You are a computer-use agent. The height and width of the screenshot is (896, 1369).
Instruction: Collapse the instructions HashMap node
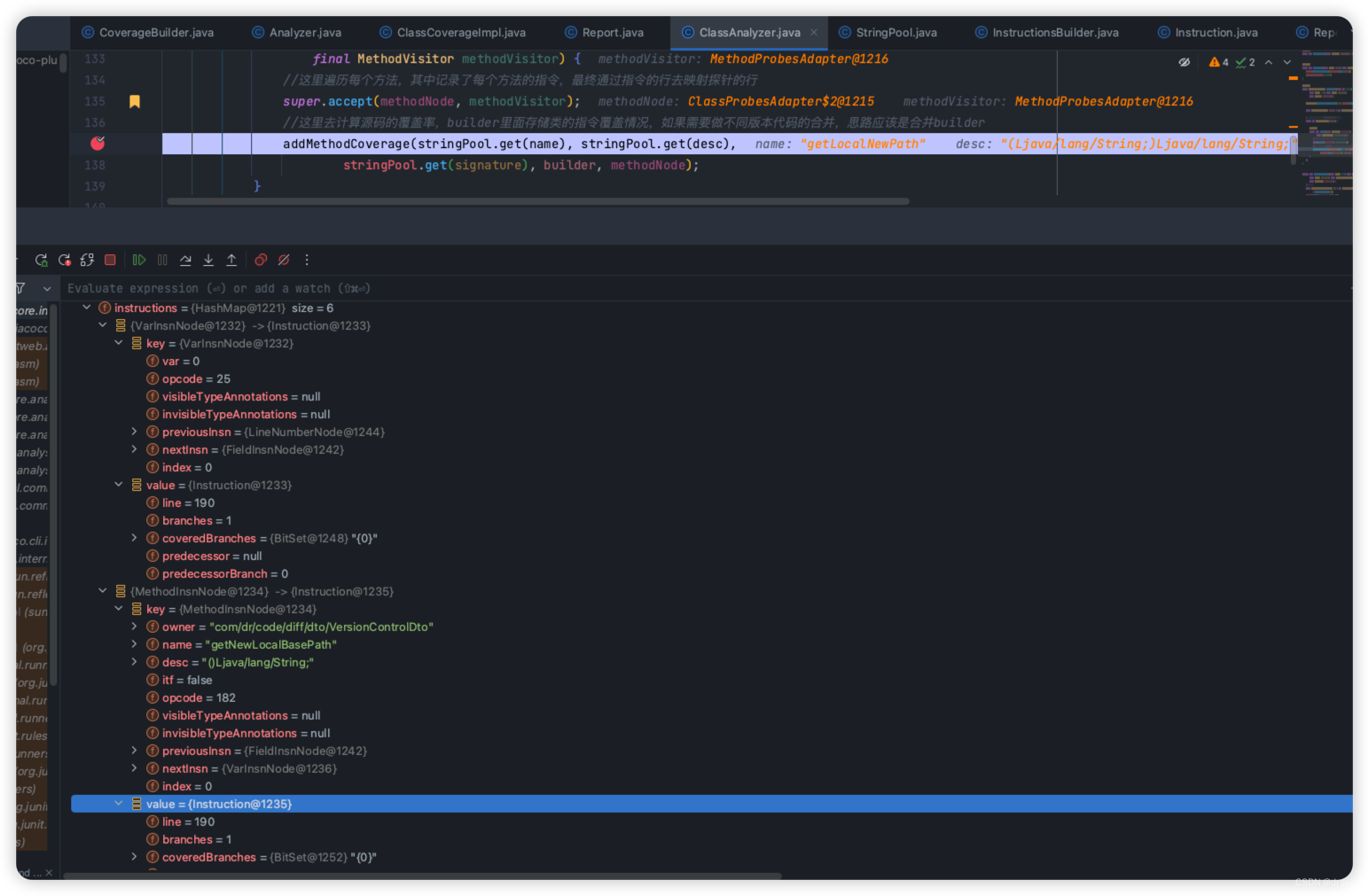point(86,308)
